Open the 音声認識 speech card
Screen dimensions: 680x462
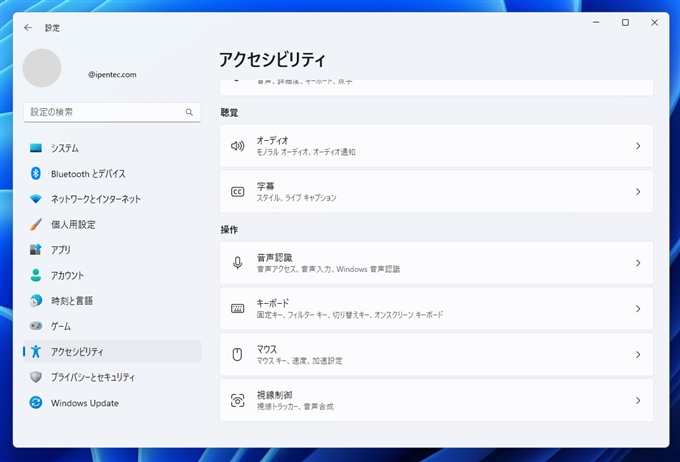(436, 263)
